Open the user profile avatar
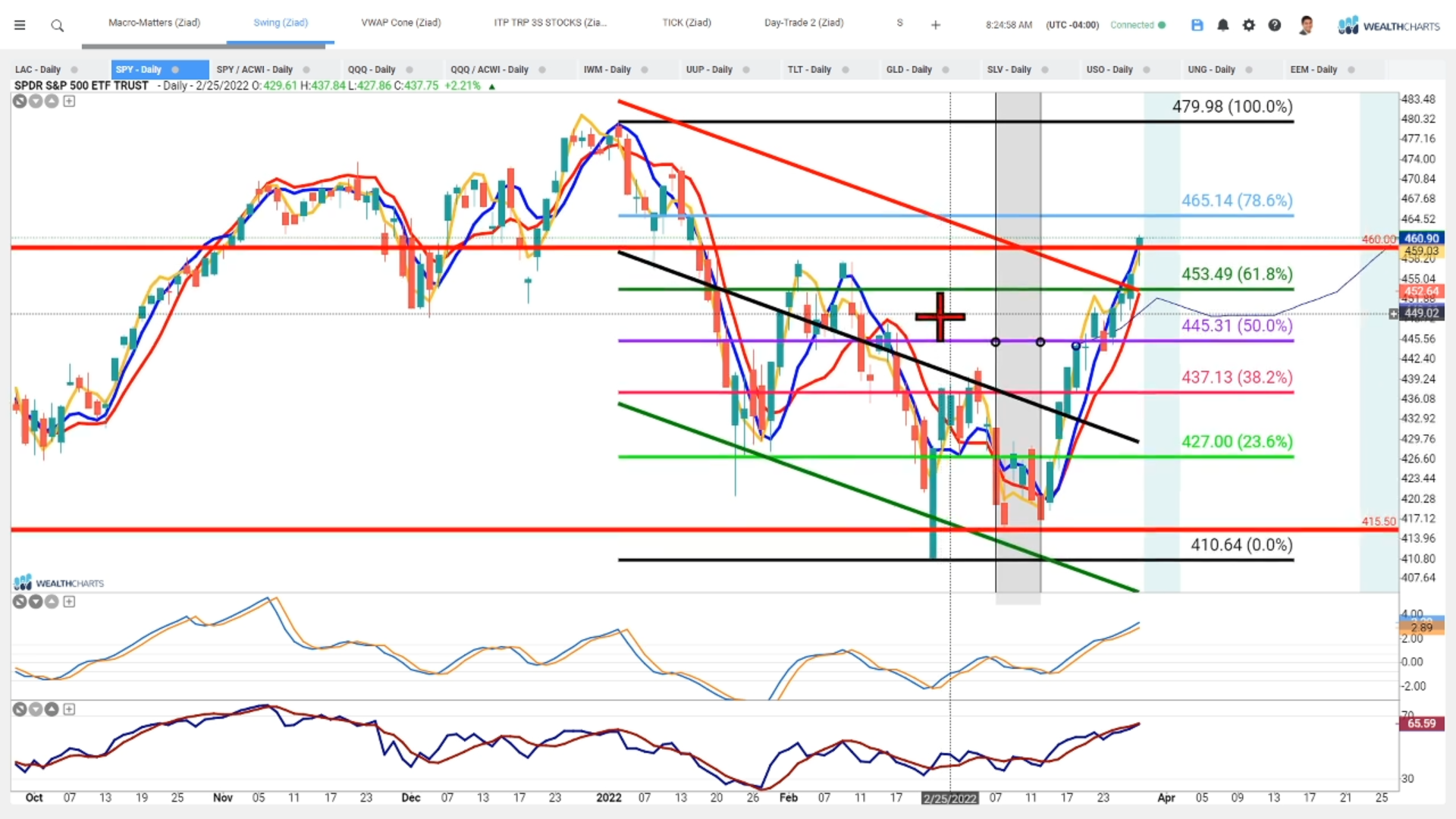The height and width of the screenshot is (819, 1456). click(1306, 25)
